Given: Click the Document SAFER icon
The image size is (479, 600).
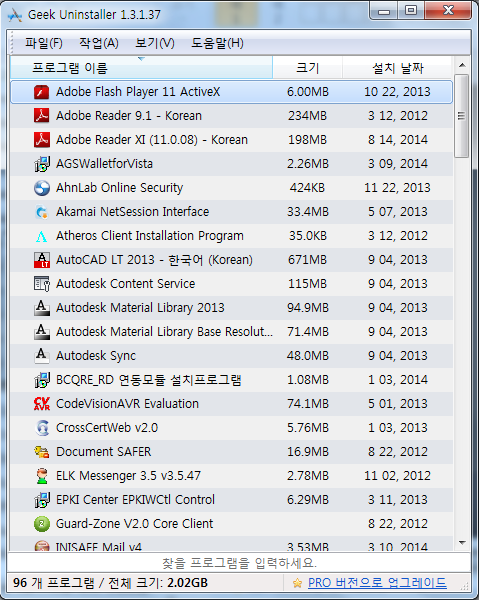Looking at the screenshot, I should click(x=42, y=452).
